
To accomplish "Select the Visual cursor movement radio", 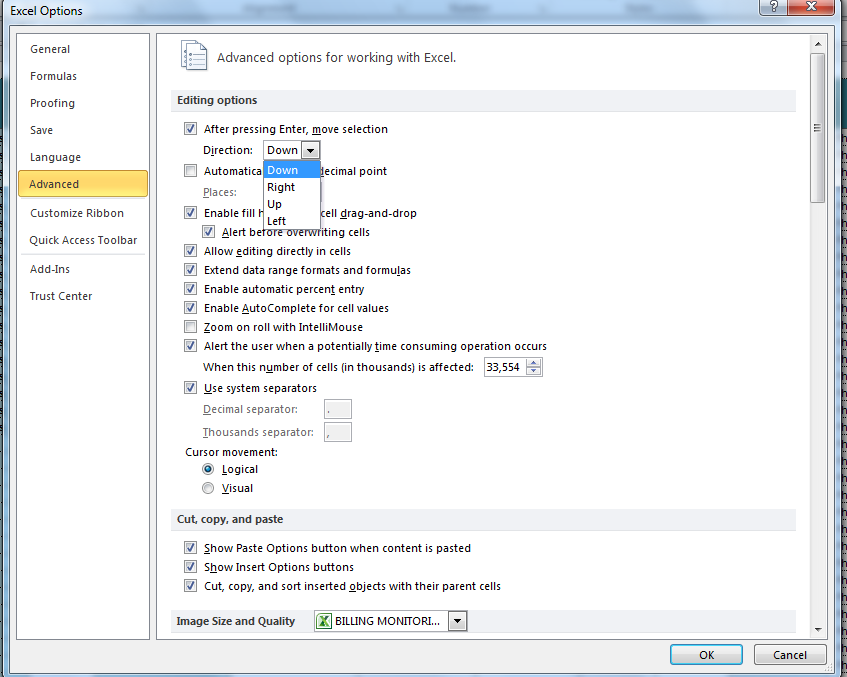I will pyautogui.click(x=208, y=488).
